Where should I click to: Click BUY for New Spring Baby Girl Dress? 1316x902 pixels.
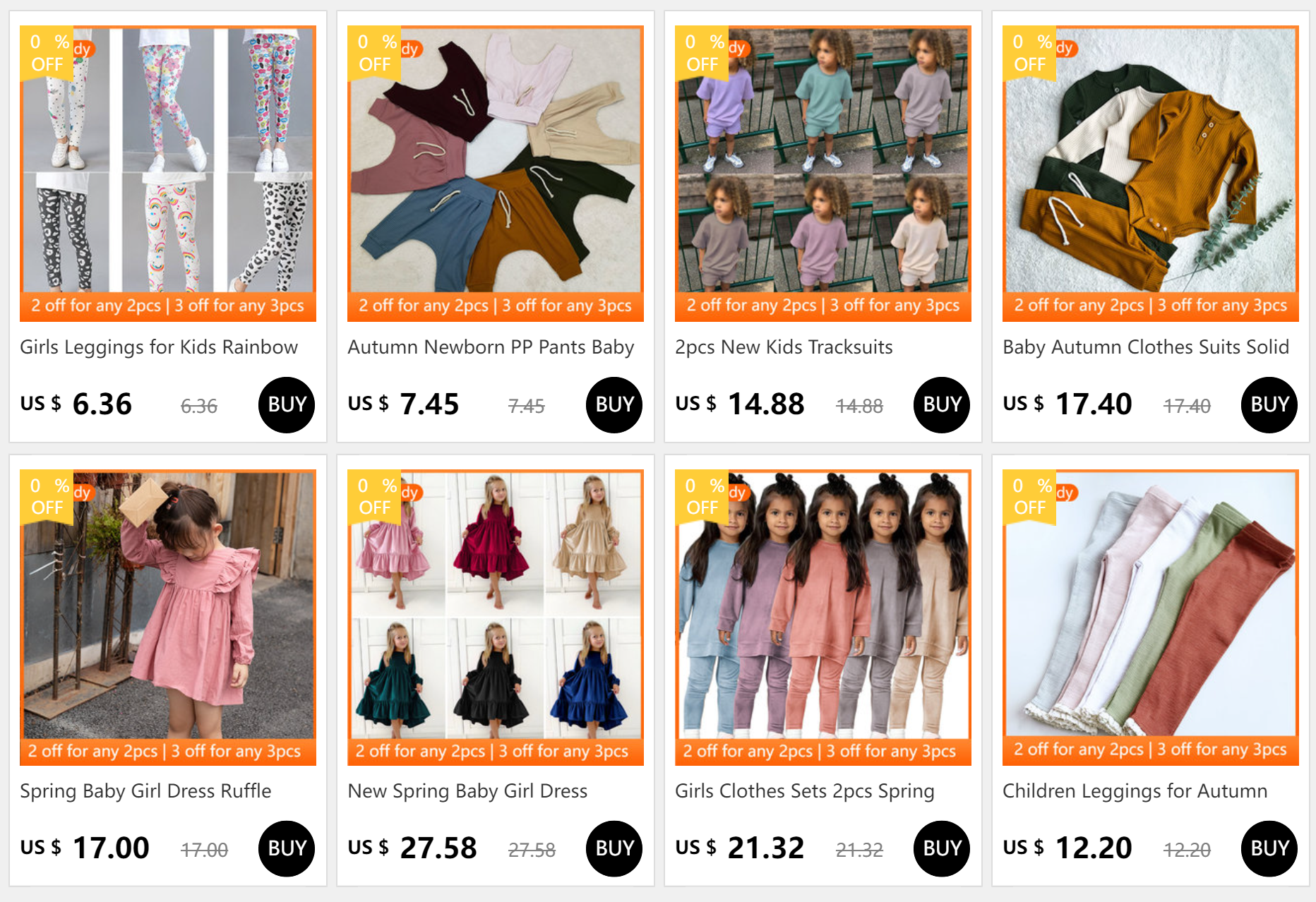(x=614, y=848)
